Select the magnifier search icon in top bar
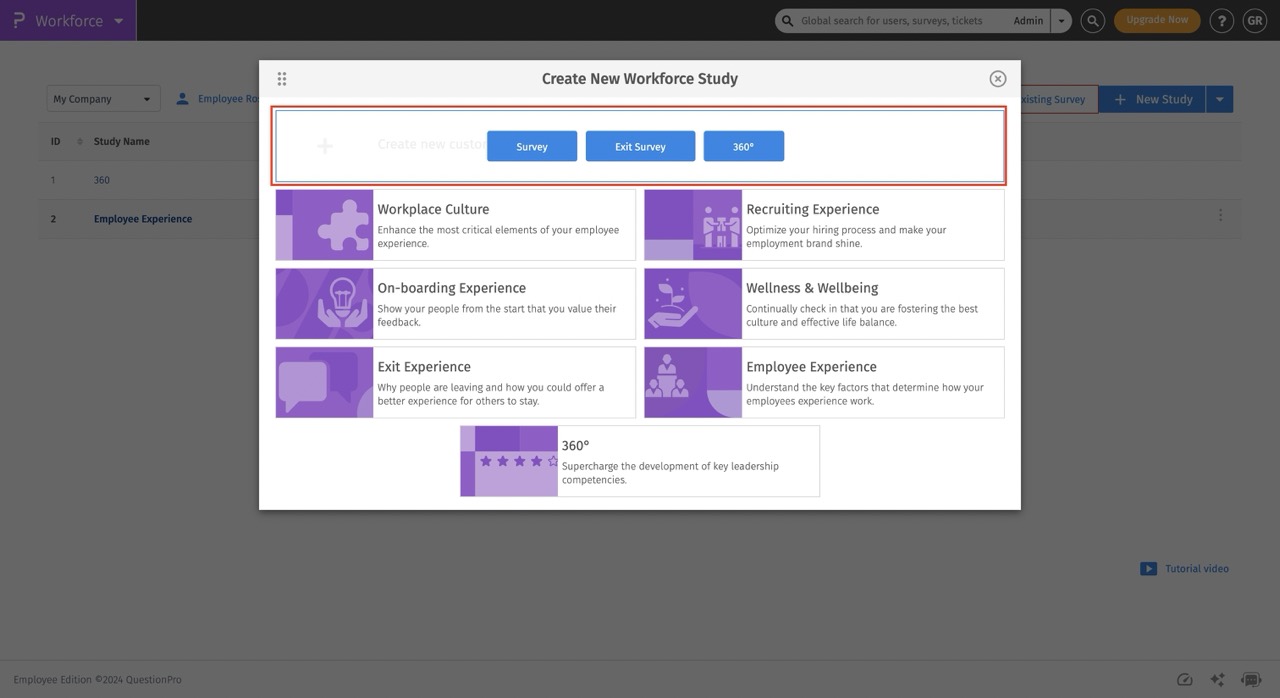Screen dimensions: 1280x698 (x=1092, y=20)
